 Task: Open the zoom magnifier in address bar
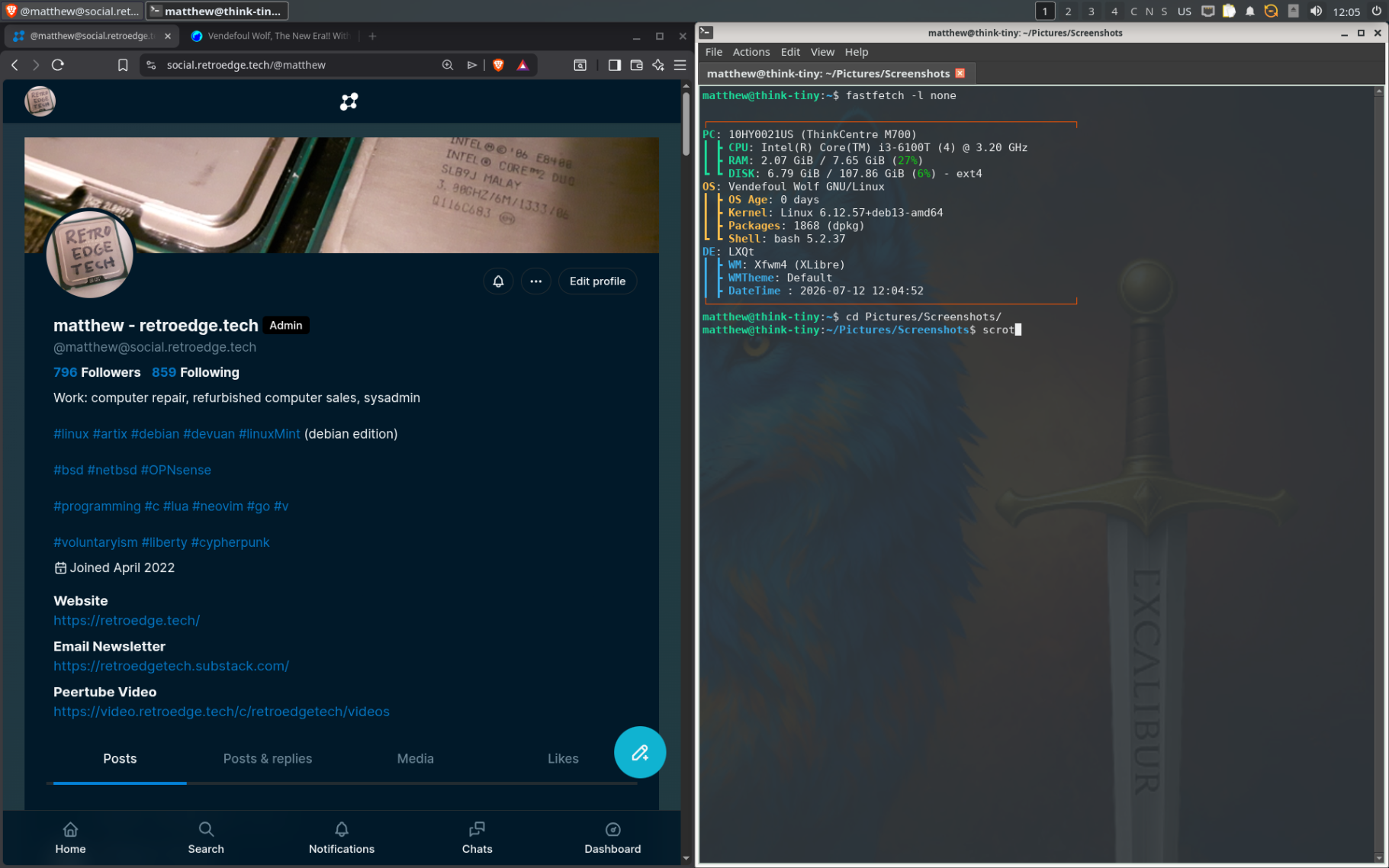click(448, 65)
